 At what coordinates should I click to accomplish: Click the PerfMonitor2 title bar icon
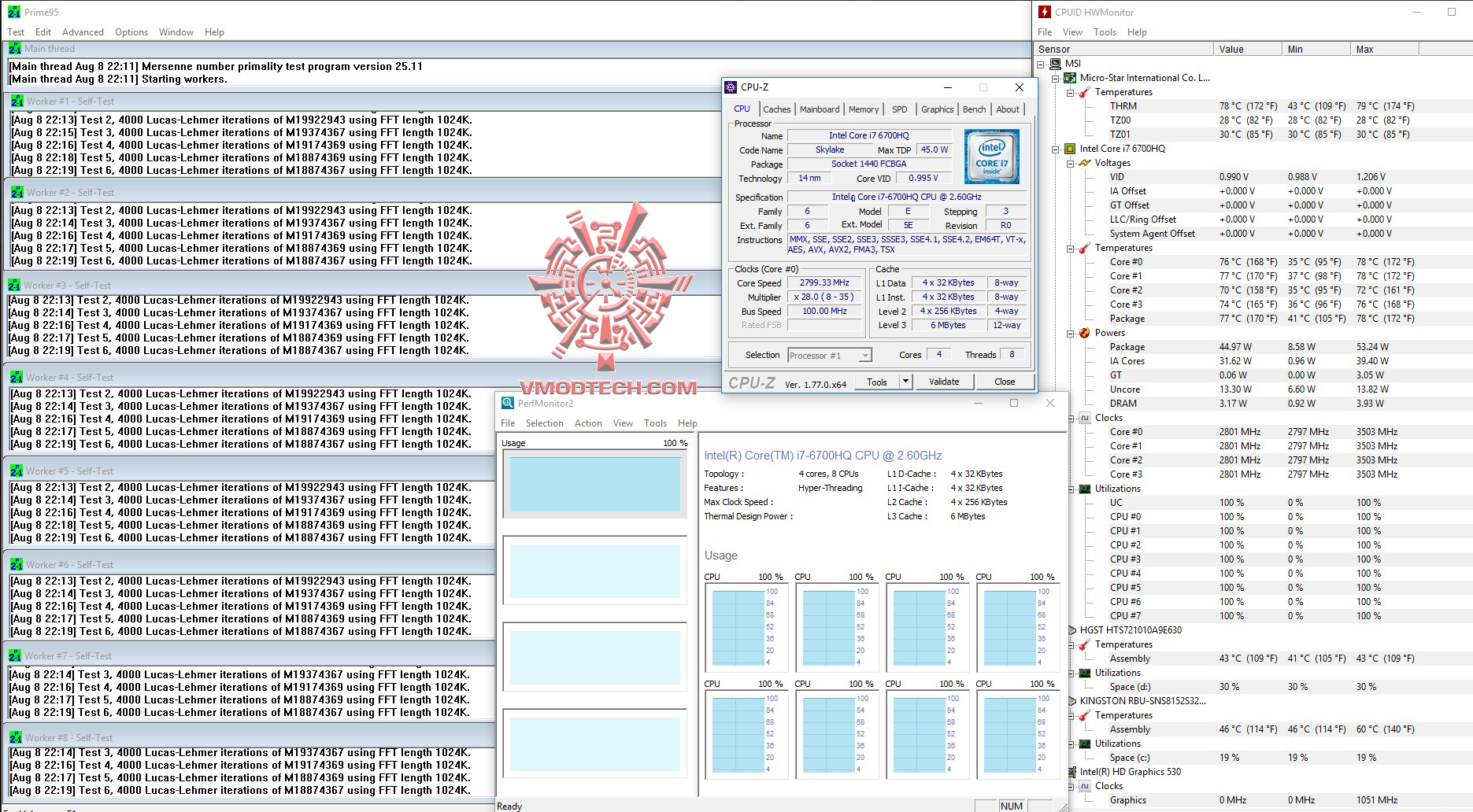tap(508, 403)
